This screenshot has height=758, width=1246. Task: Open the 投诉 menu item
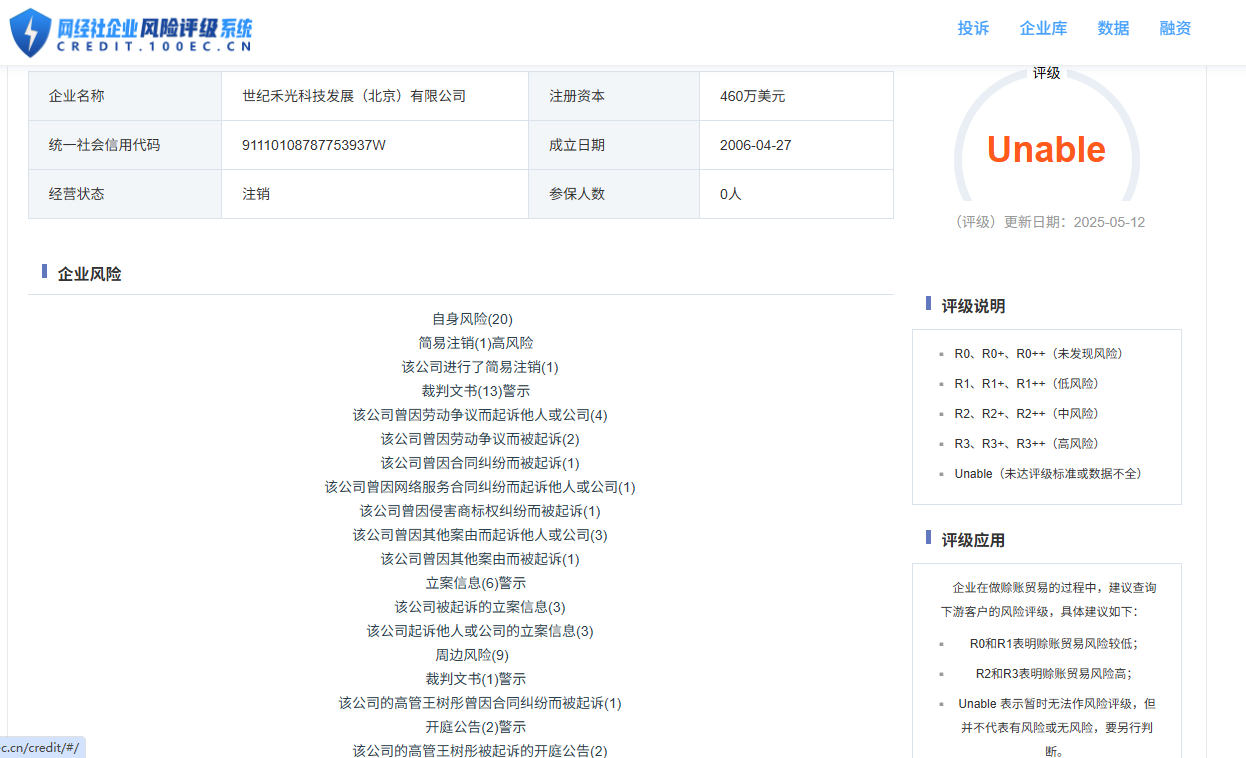973,28
